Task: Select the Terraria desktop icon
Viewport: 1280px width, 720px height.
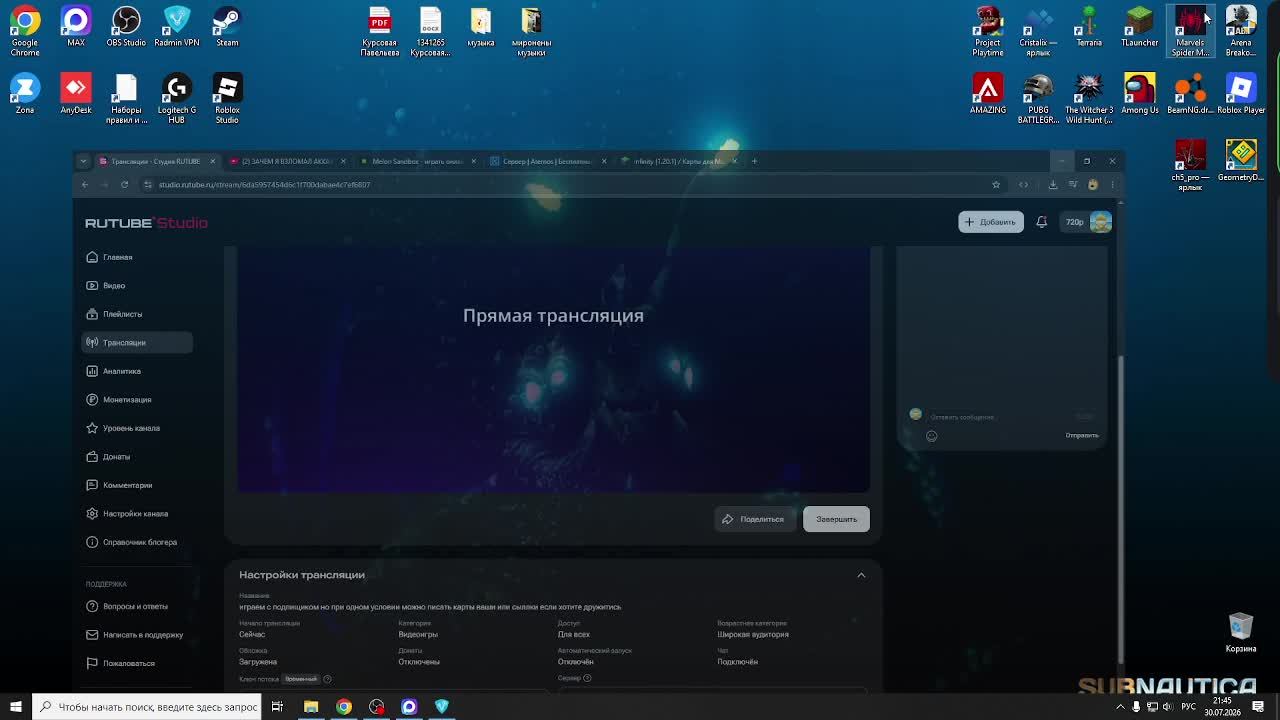Action: point(1089,27)
